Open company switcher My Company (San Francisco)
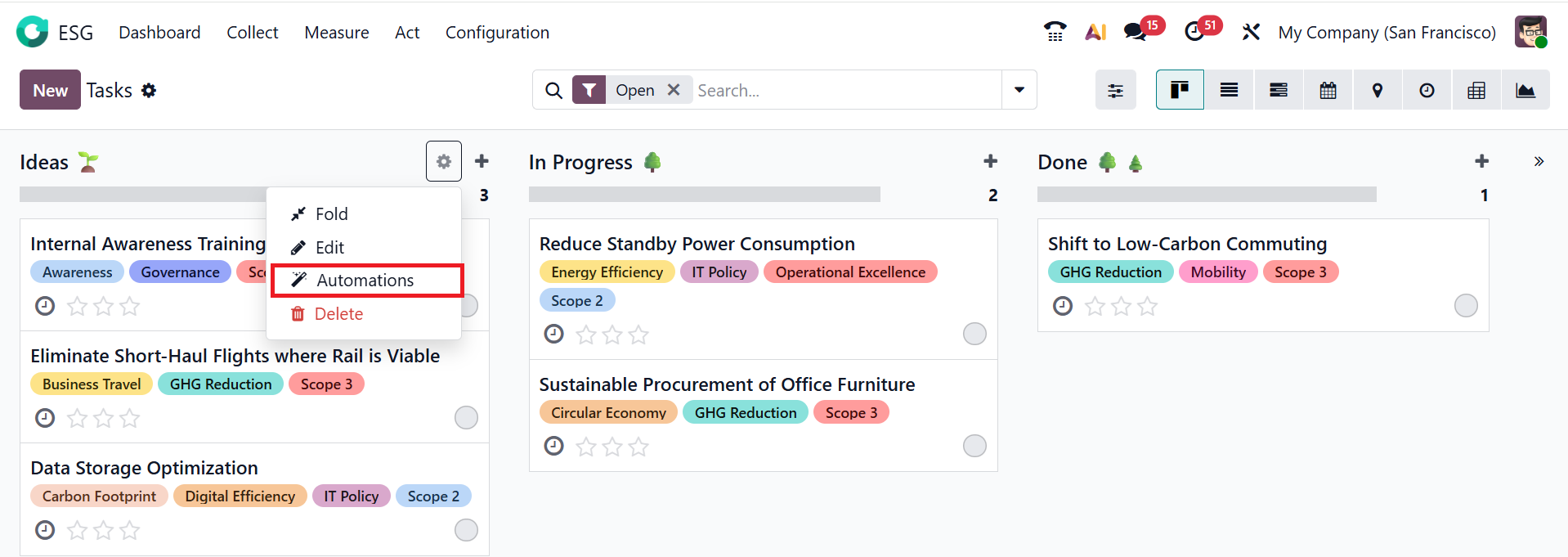 [x=1387, y=33]
